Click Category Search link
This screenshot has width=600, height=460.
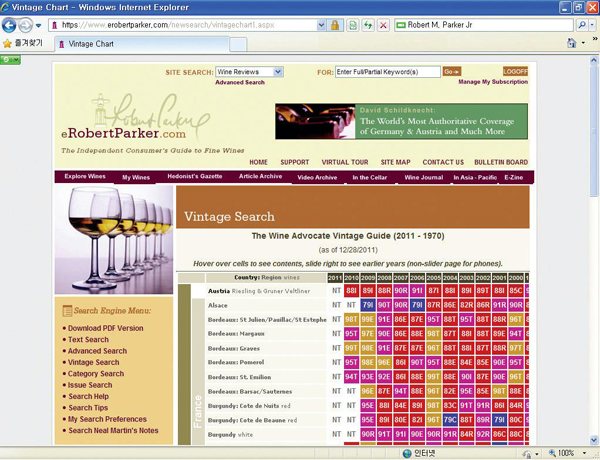(96, 374)
